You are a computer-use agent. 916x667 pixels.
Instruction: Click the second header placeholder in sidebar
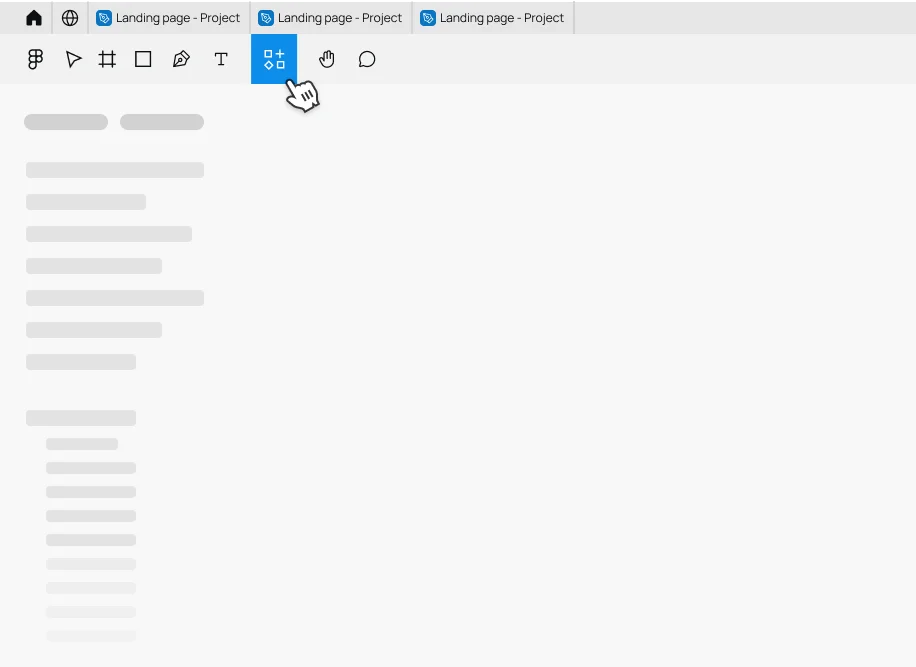pyautogui.click(x=162, y=121)
